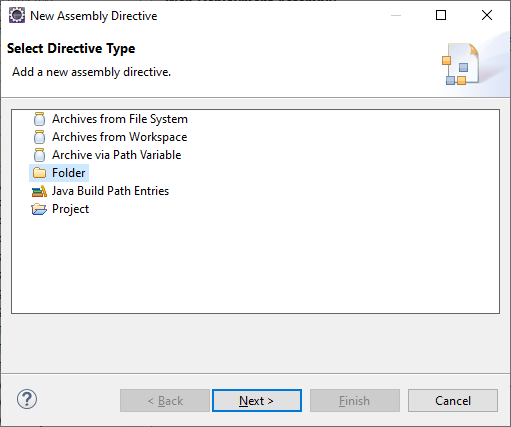Open help via the question mark icon
Image resolution: width=511 pixels, height=427 pixels.
(x=27, y=399)
